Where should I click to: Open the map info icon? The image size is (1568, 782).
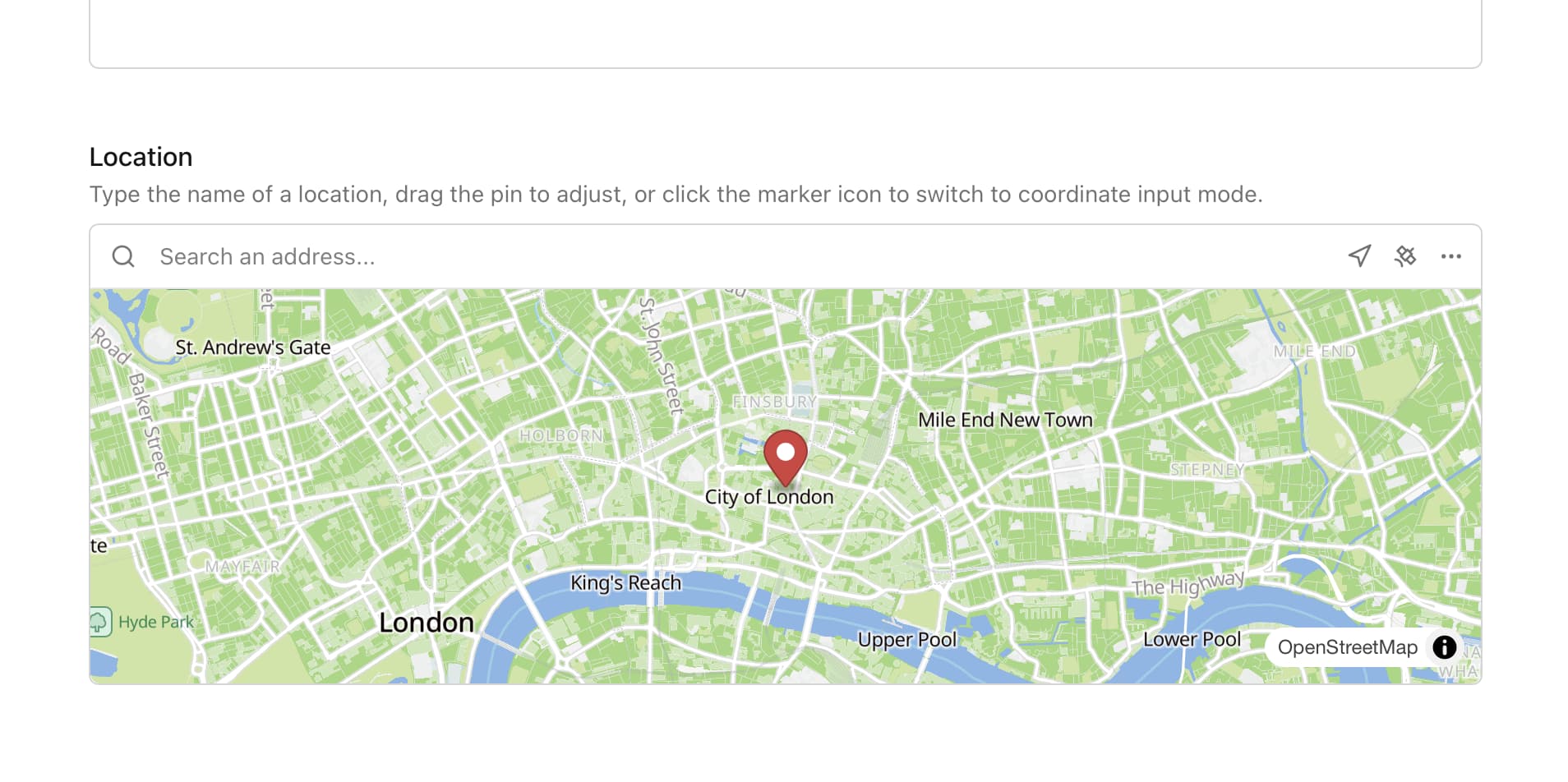[1444, 647]
